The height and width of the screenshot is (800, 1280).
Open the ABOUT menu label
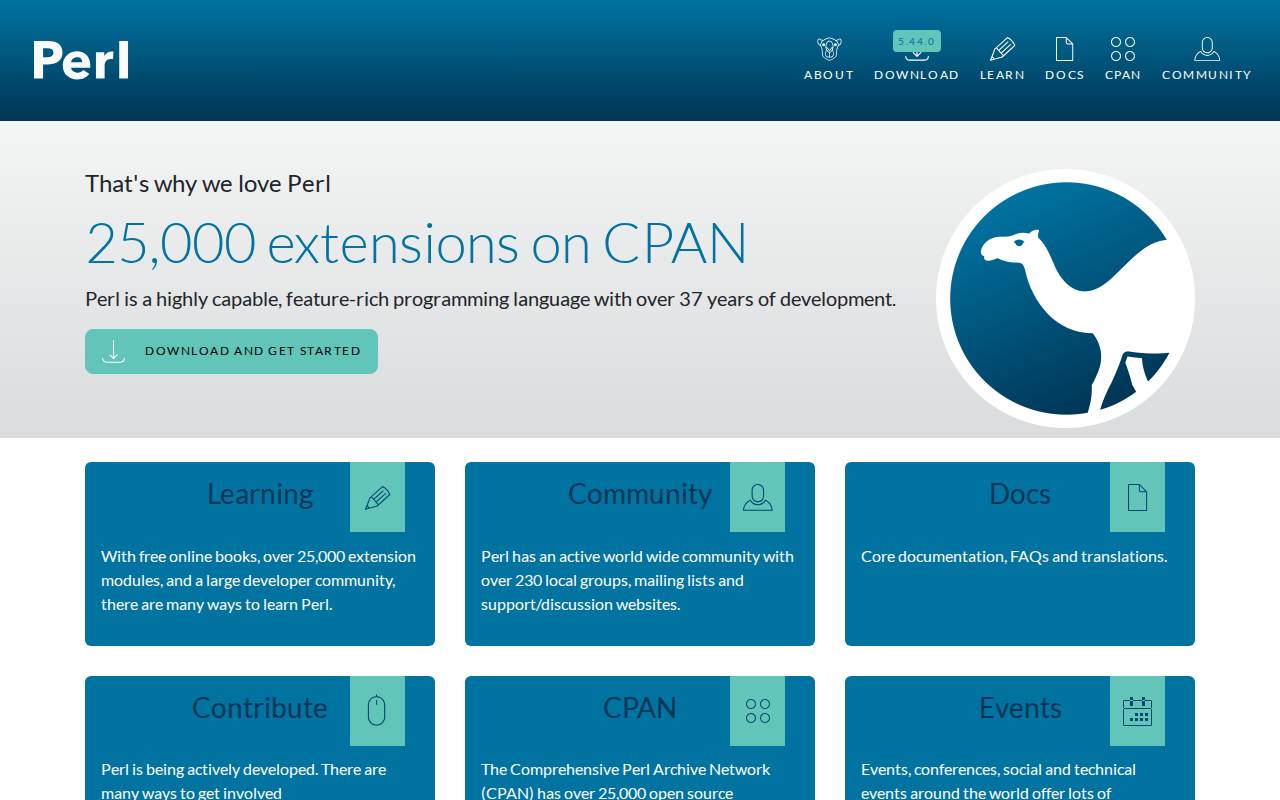[829, 75]
